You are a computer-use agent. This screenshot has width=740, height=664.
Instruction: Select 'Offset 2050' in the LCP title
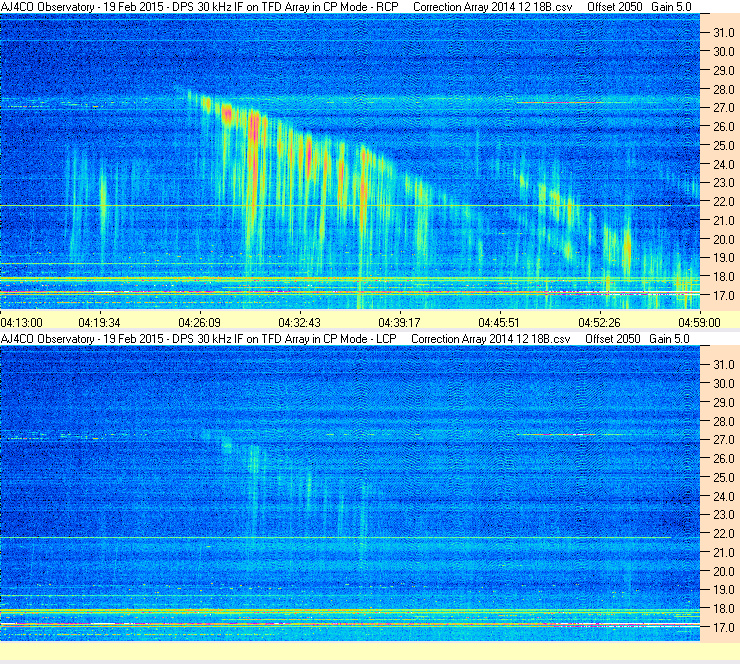click(613, 339)
